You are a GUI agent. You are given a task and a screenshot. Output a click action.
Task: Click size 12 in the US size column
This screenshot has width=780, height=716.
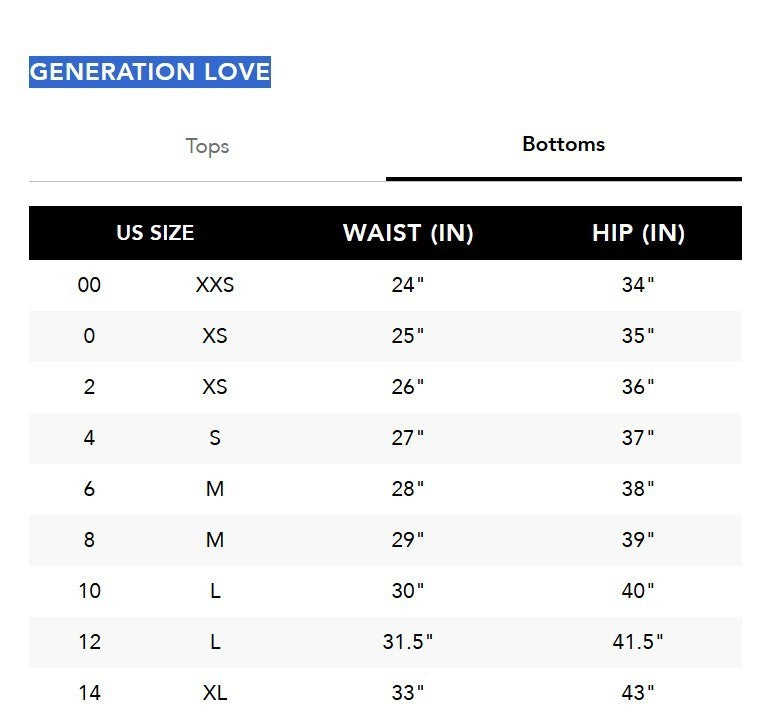[89, 642]
